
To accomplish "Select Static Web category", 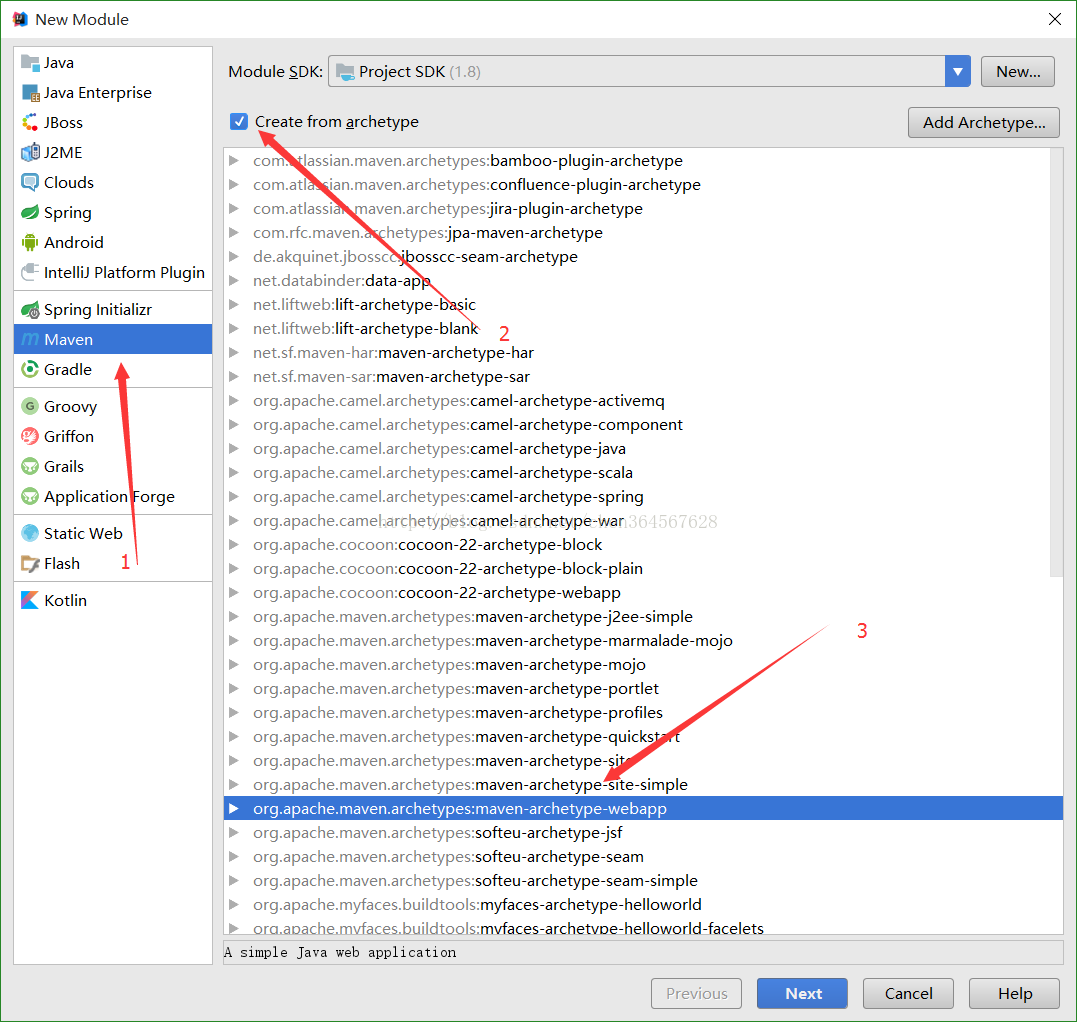I will pyautogui.click(x=113, y=533).
